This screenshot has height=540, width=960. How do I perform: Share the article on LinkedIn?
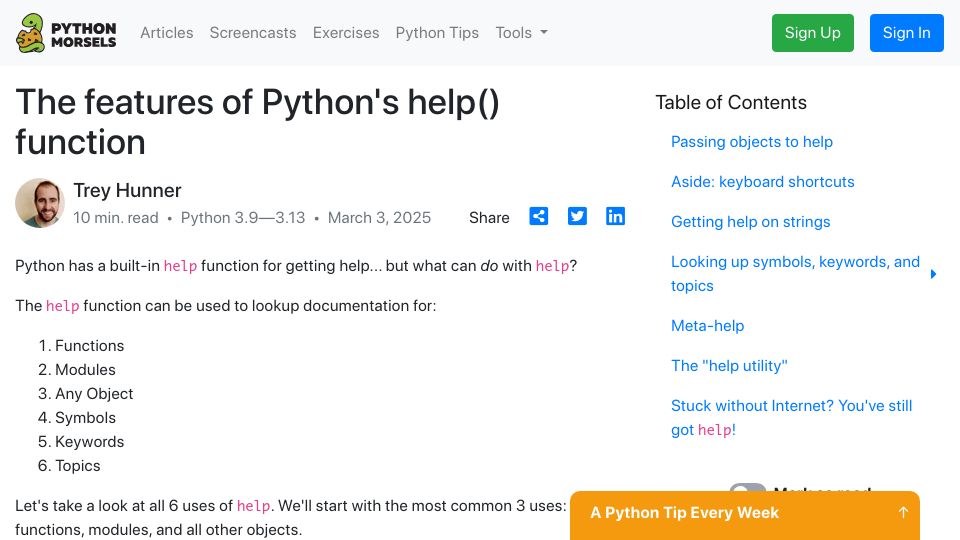pos(615,216)
